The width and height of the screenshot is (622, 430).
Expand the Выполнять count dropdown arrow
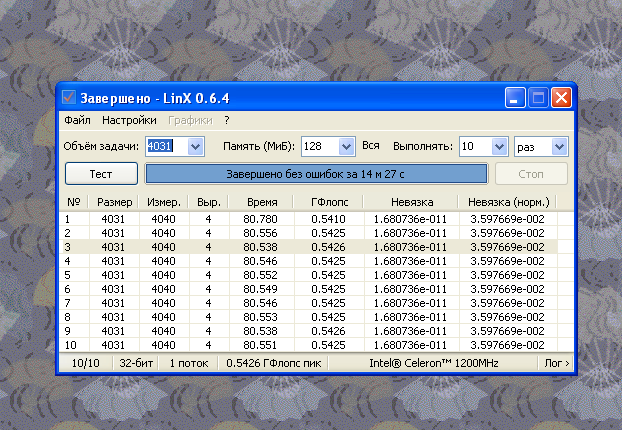(499, 147)
